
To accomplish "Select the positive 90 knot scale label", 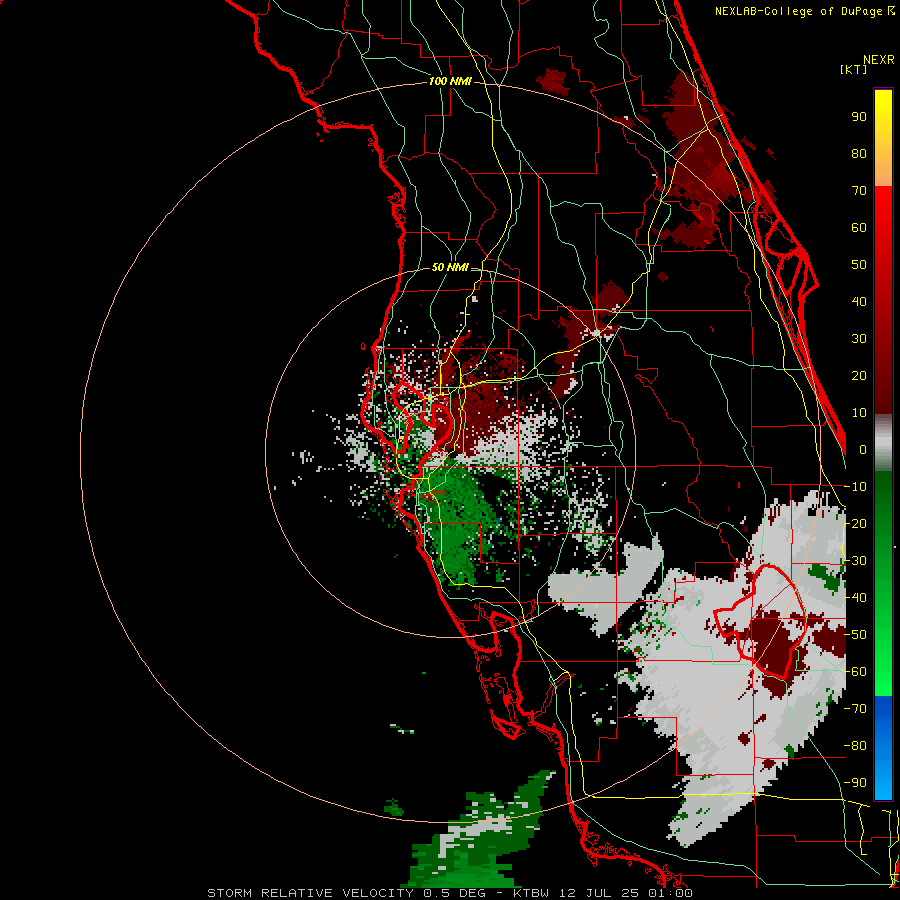I will pos(859,117).
